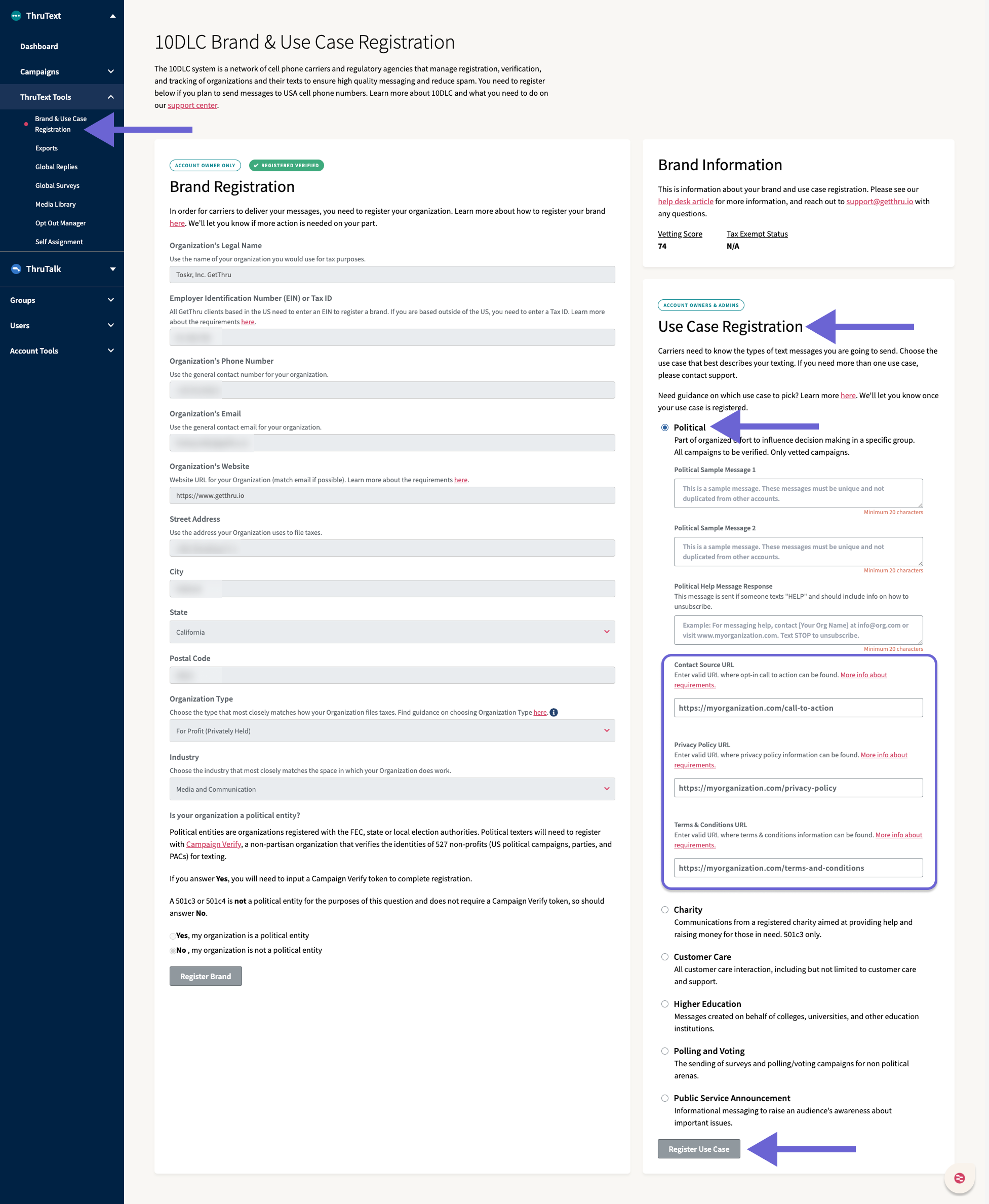
Task: Click the Register Use Case button
Action: coord(698,1148)
